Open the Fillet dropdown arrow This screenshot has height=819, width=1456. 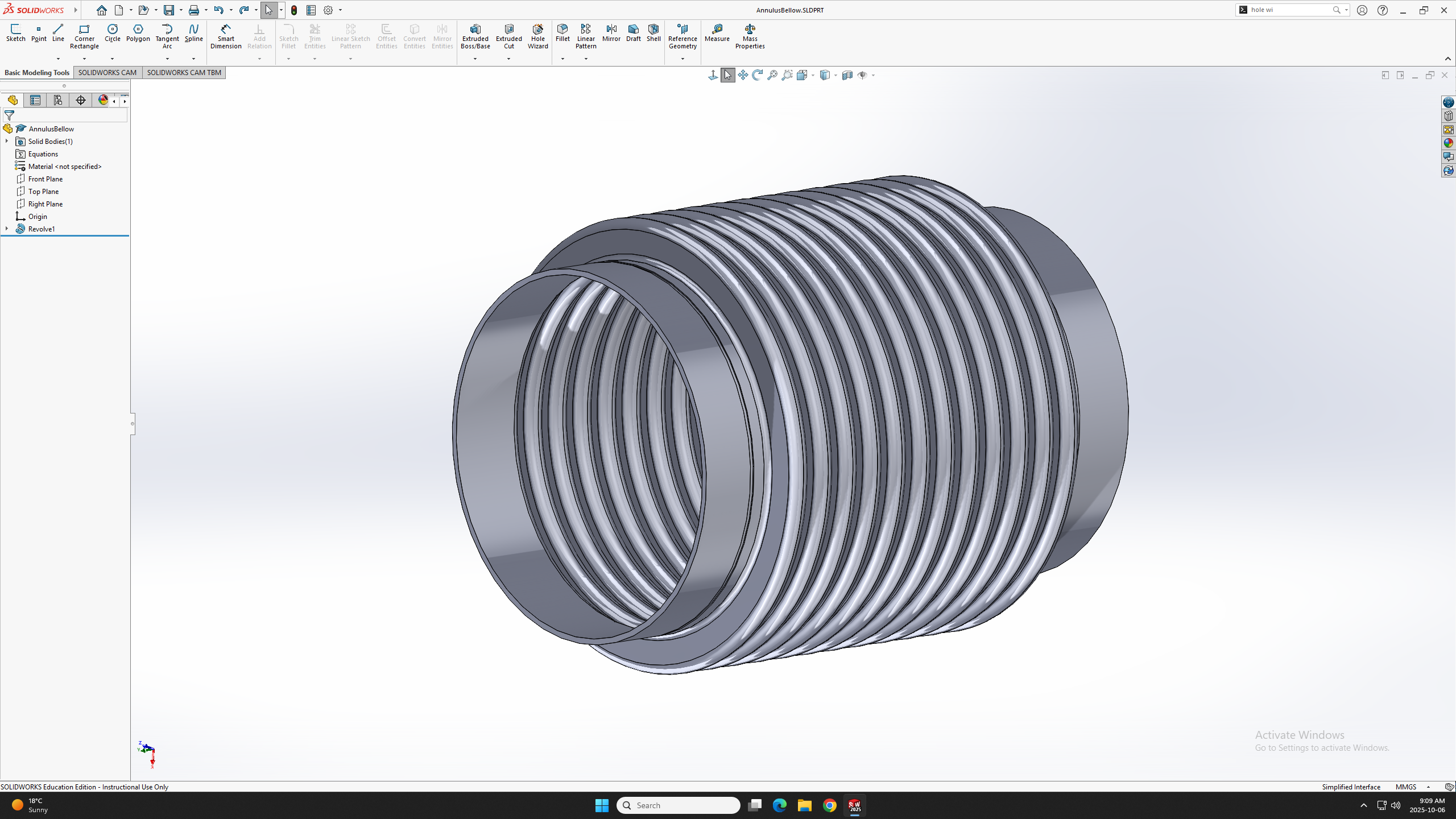[x=562, y=59]
